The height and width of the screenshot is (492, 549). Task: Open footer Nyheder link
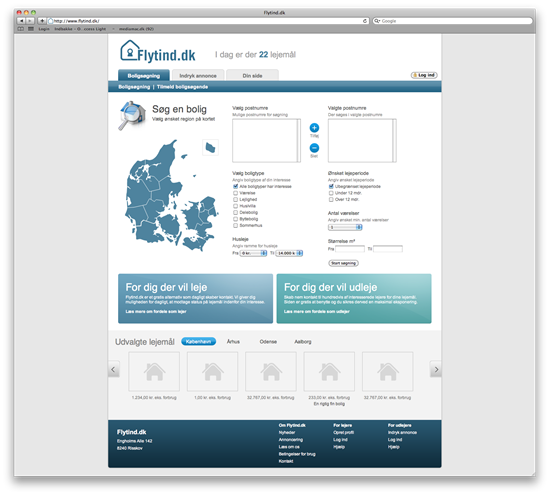click(287, 432)
